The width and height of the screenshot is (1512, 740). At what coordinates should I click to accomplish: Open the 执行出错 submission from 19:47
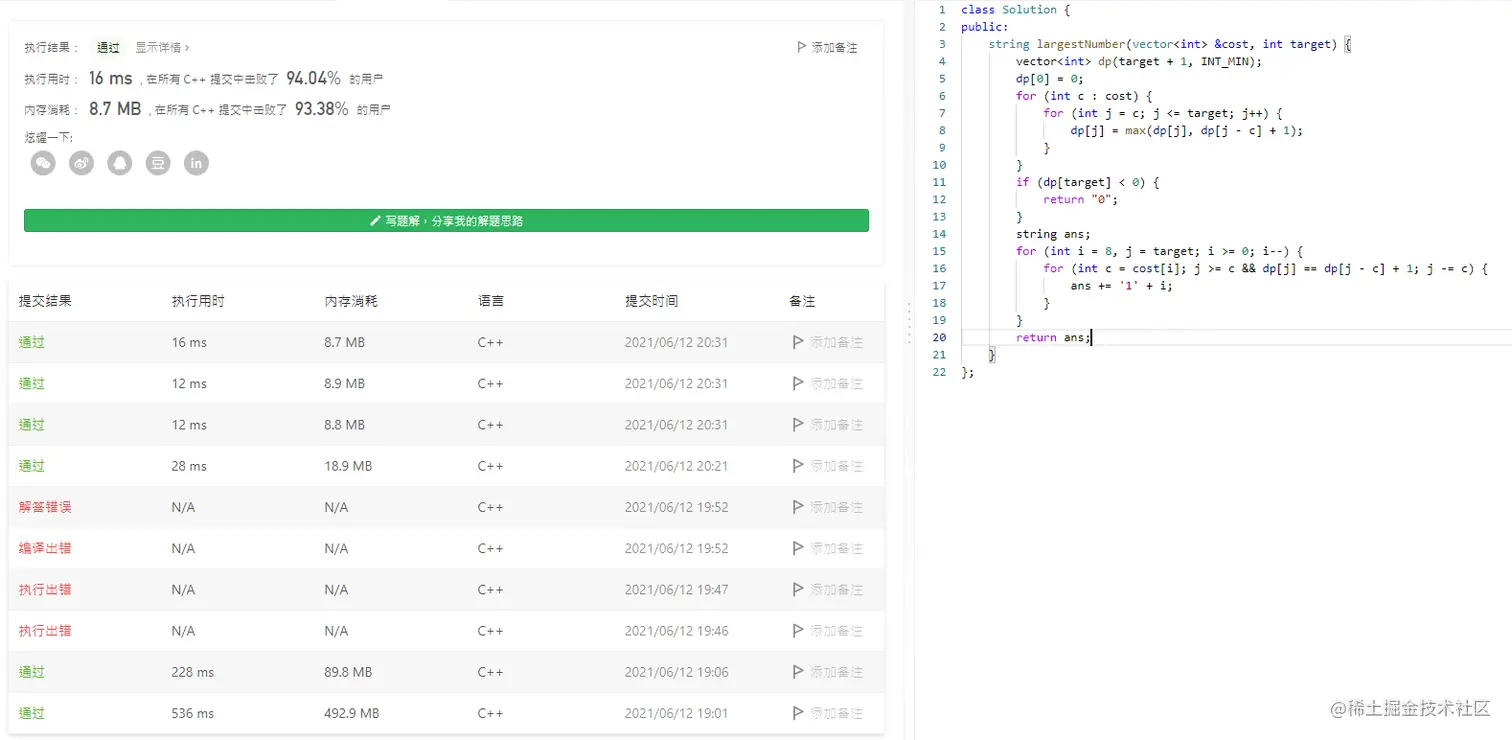45,589
